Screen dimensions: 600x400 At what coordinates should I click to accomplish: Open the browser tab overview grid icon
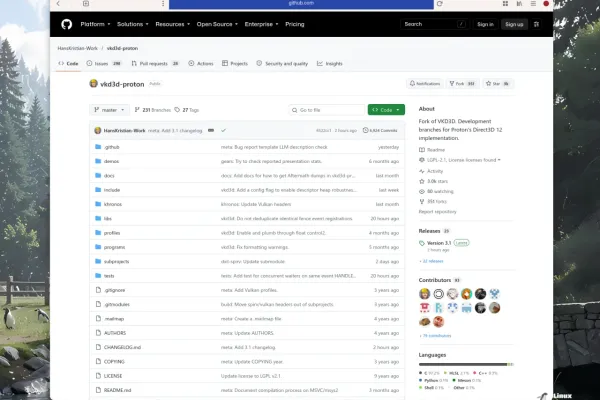[505, 3]
